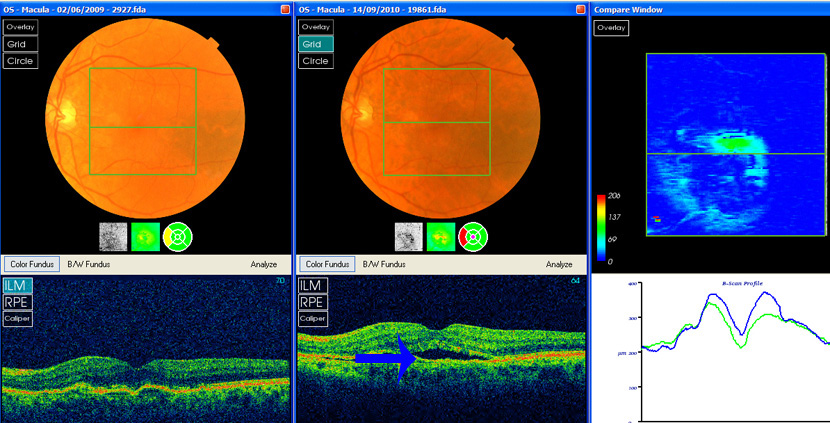Enable RPE layer in the 2010 B-scan
This screenshot has width=830, height=423.
coord(312,302)
